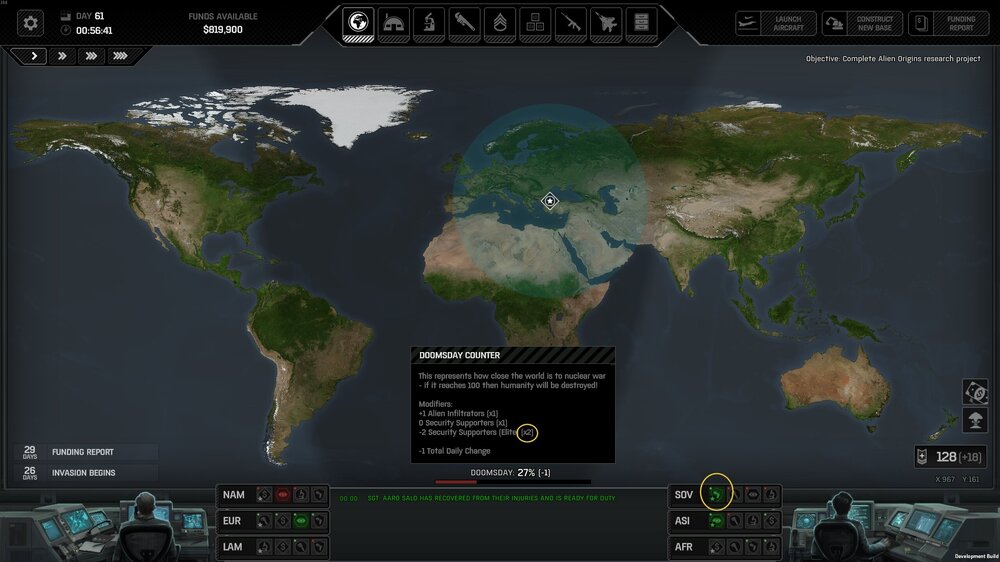Set time speed to triple arrow
The height and width of the screenshot is (562, 1000).
click(x=91, y=56)
